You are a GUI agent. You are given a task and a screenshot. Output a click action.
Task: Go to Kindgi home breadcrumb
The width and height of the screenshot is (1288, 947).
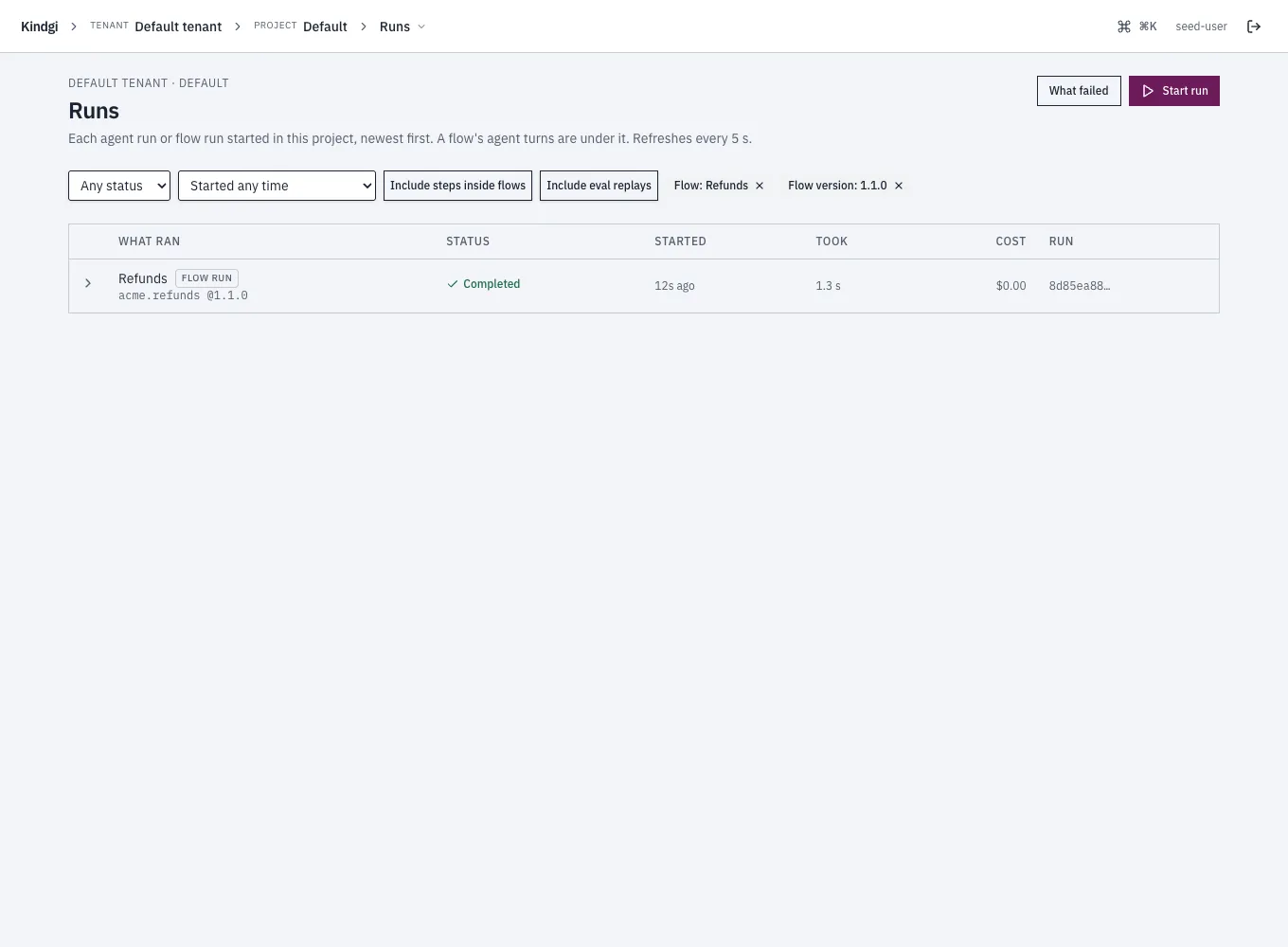point(40,27)
